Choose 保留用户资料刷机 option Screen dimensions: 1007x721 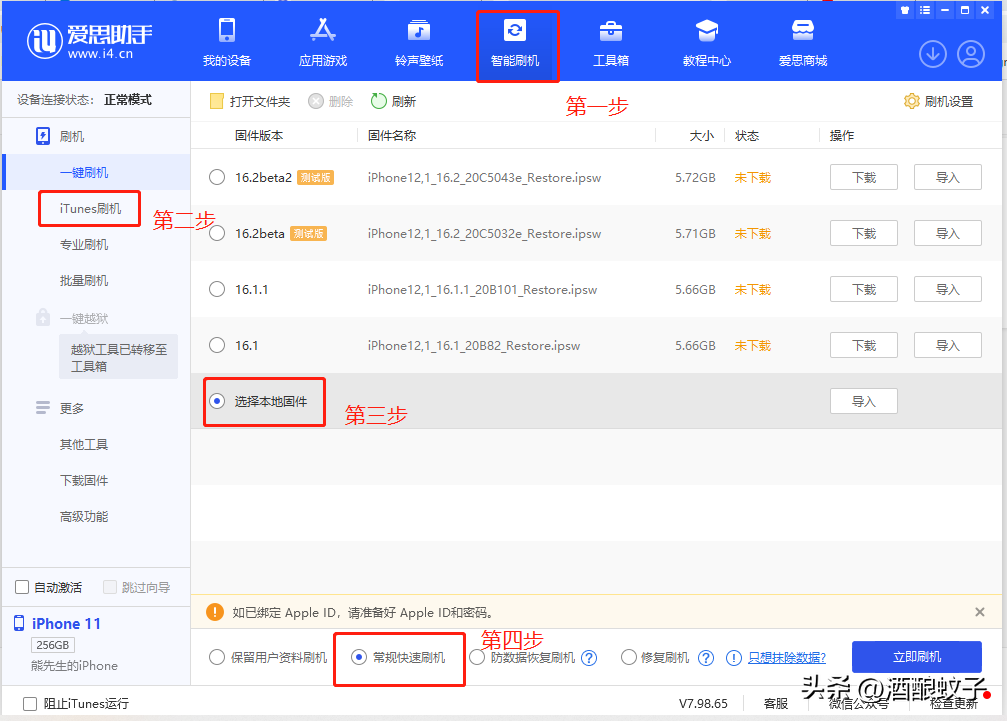[217, 657]
